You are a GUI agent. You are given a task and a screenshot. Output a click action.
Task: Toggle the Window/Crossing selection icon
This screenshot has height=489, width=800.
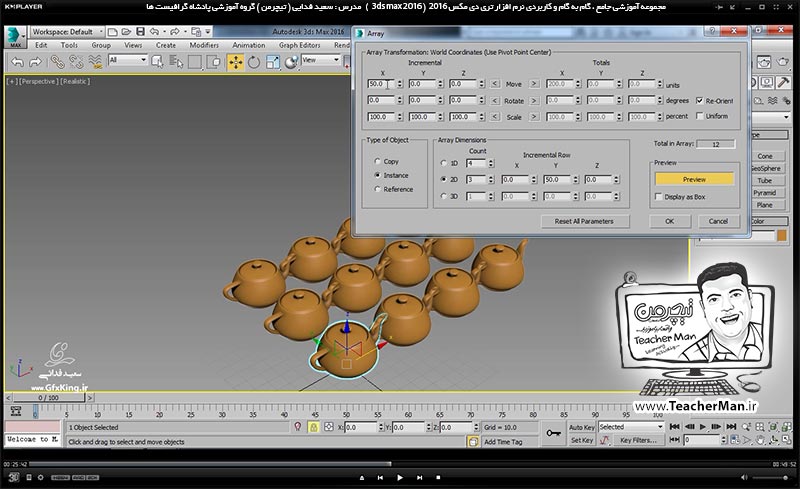(214, 63)
